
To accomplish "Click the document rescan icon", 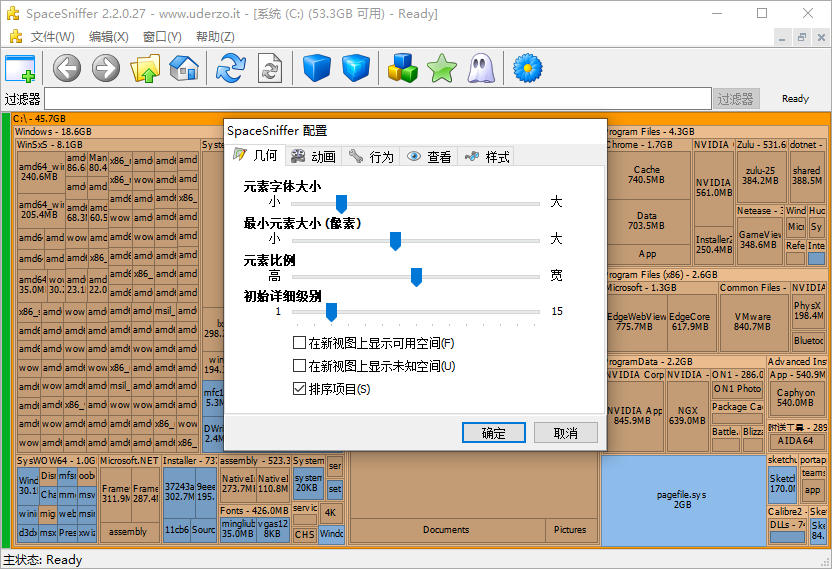I will (x=270, y=68).
